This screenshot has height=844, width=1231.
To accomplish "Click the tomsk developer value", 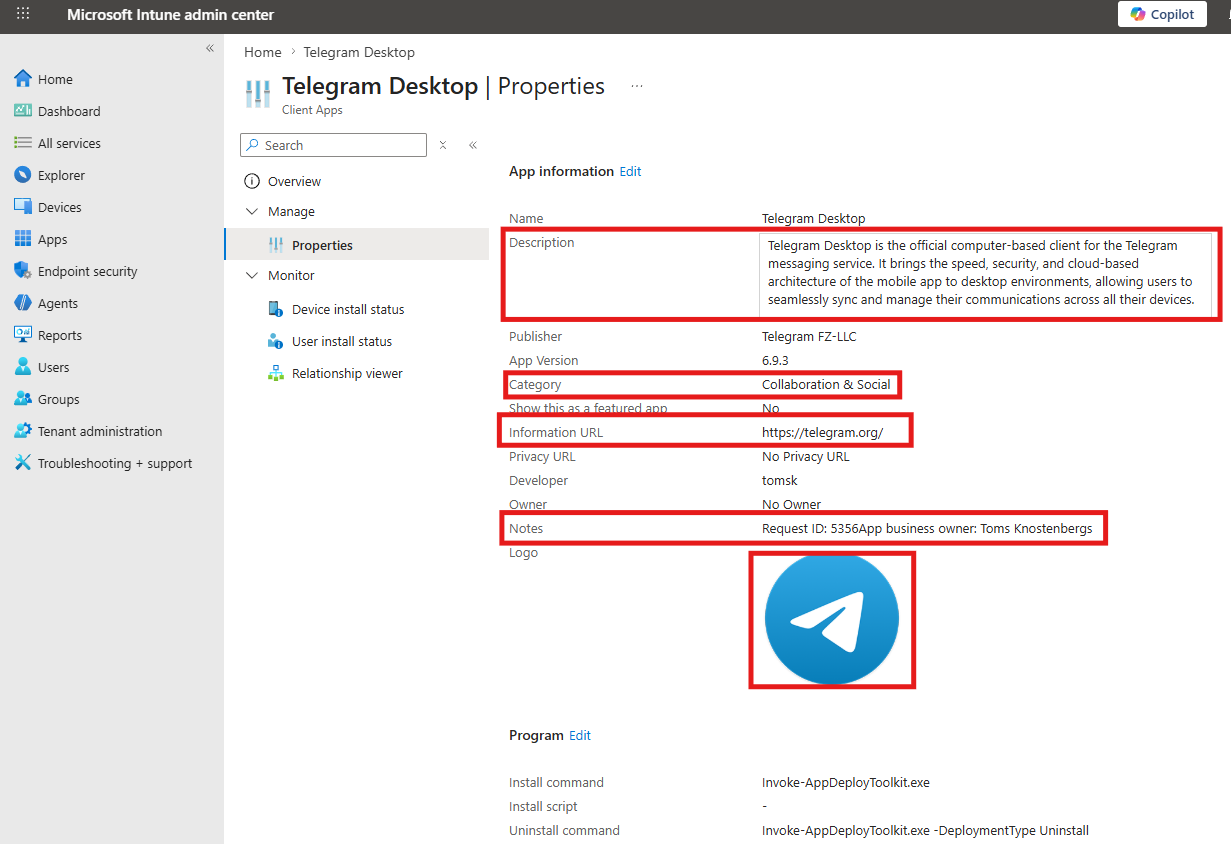I will 780,480.
